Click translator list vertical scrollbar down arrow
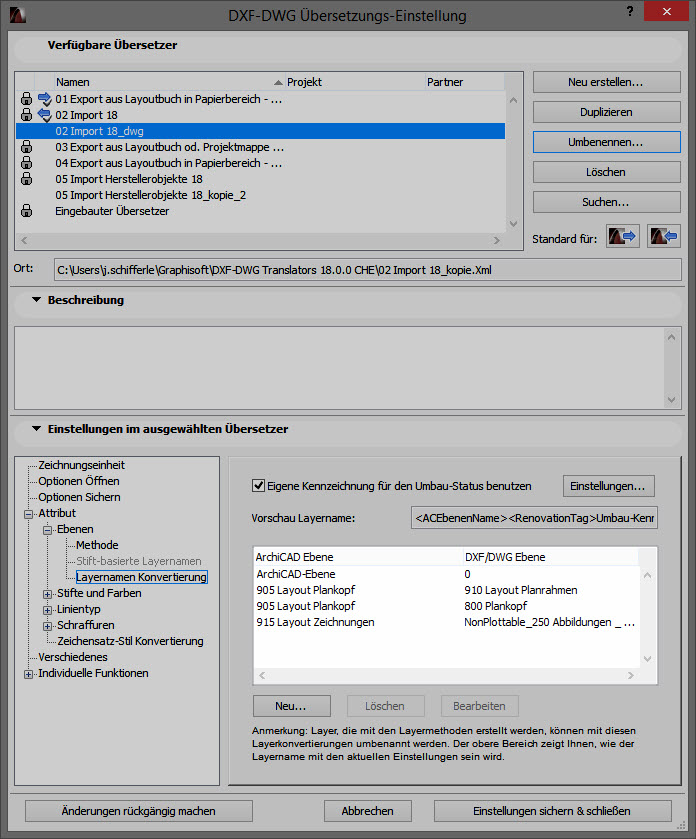This screenshot has height=839, width=696. pos(514,224)
